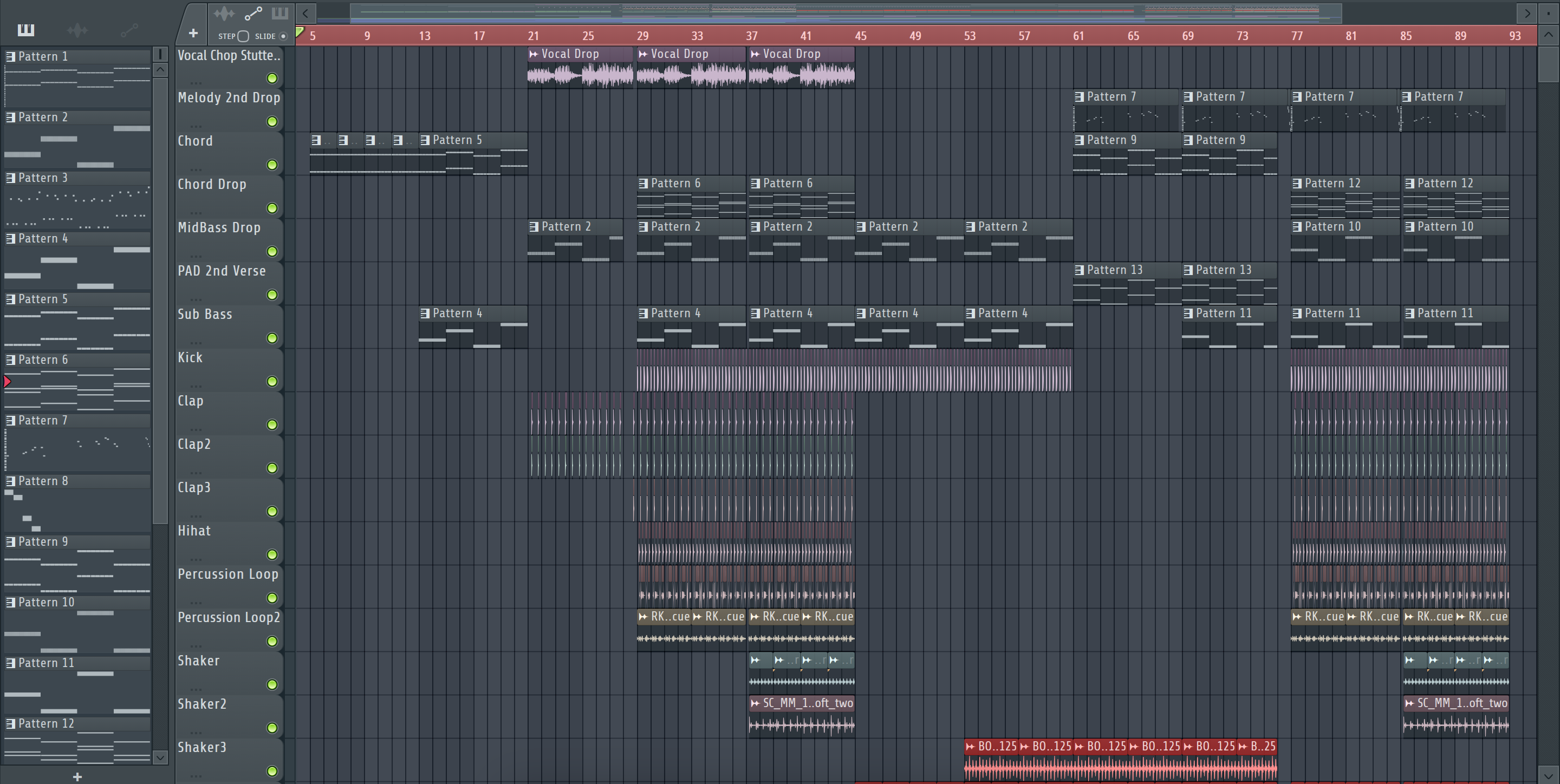Mute the Melody 2nd Drop track
This screenshot has width=1560, height=784.
pos(272,122)
